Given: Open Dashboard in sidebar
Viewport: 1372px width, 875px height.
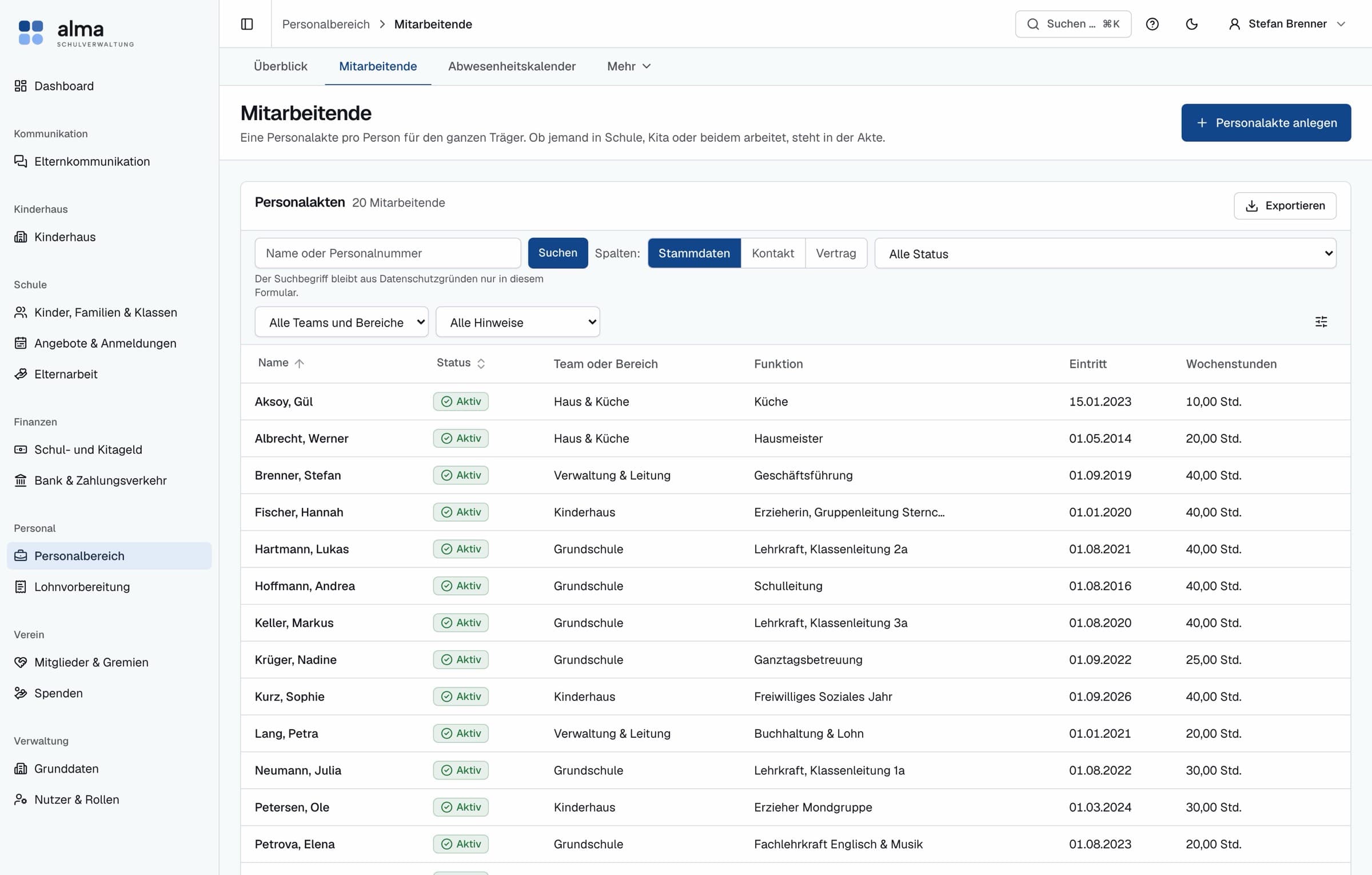Looking at the screenshot, I should tap(109, 86).
